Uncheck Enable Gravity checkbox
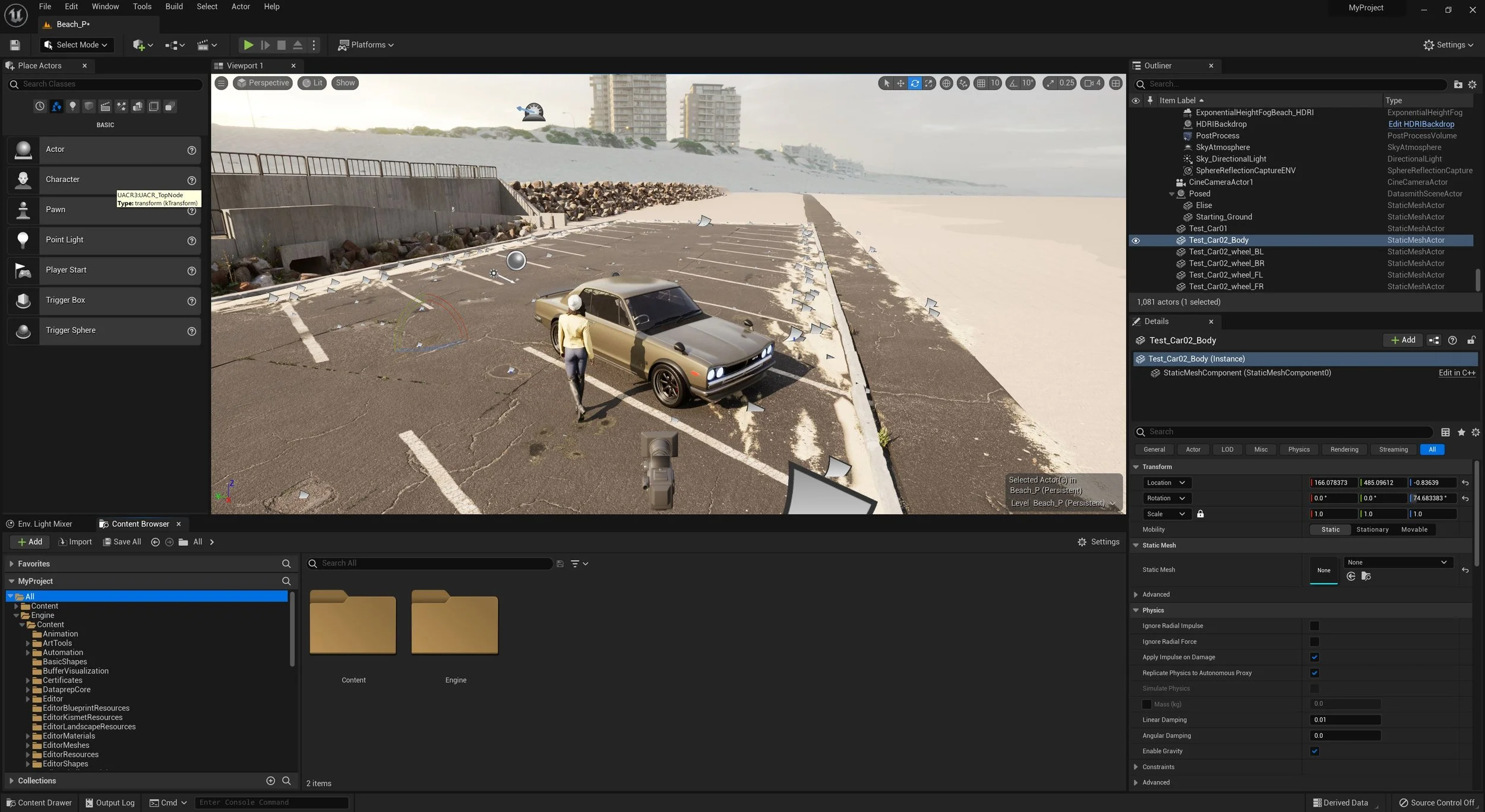Image resolution: width=1485 pixels, height=812 pixels. tap(1315, 751)
